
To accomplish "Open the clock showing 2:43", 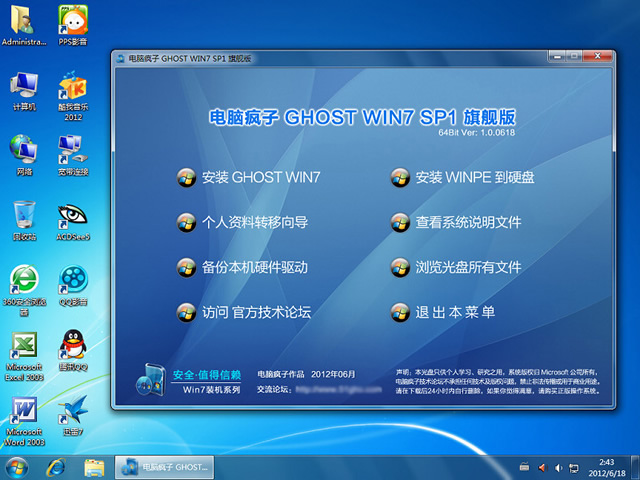I will point(607,468).
